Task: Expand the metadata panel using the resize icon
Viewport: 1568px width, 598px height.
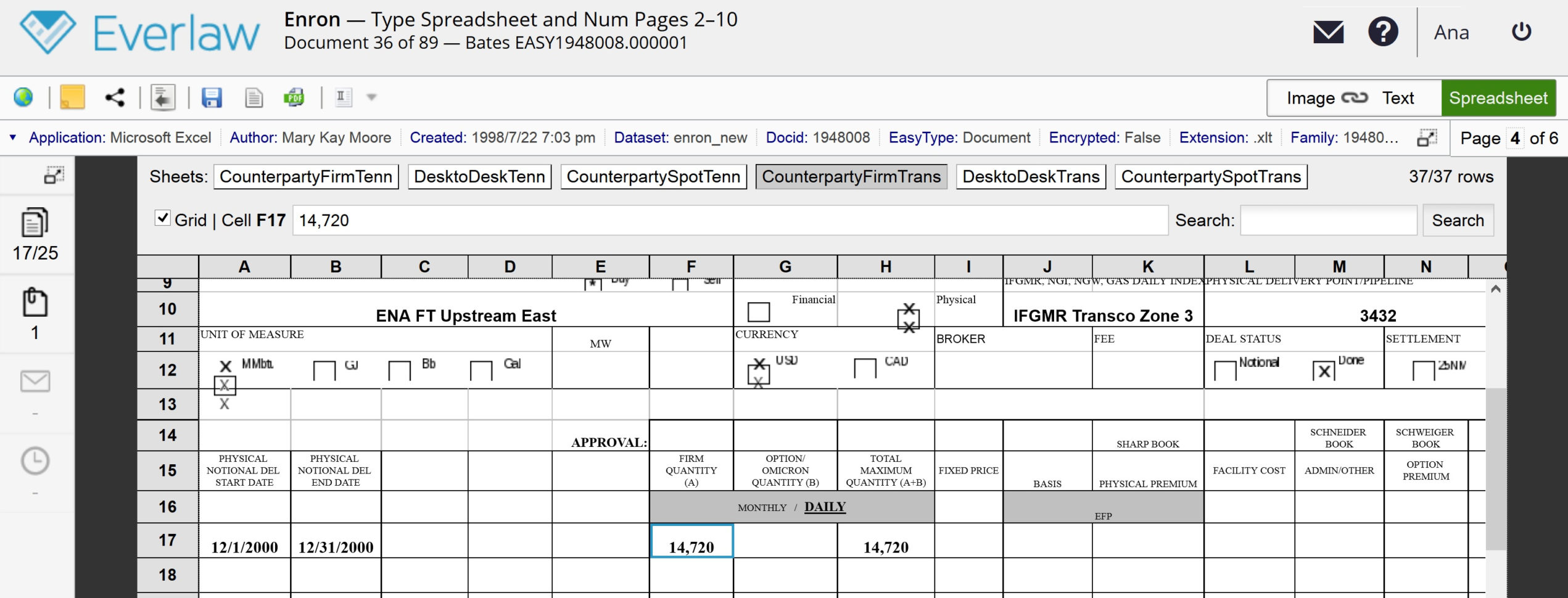Action: (x=1427, y=138)
